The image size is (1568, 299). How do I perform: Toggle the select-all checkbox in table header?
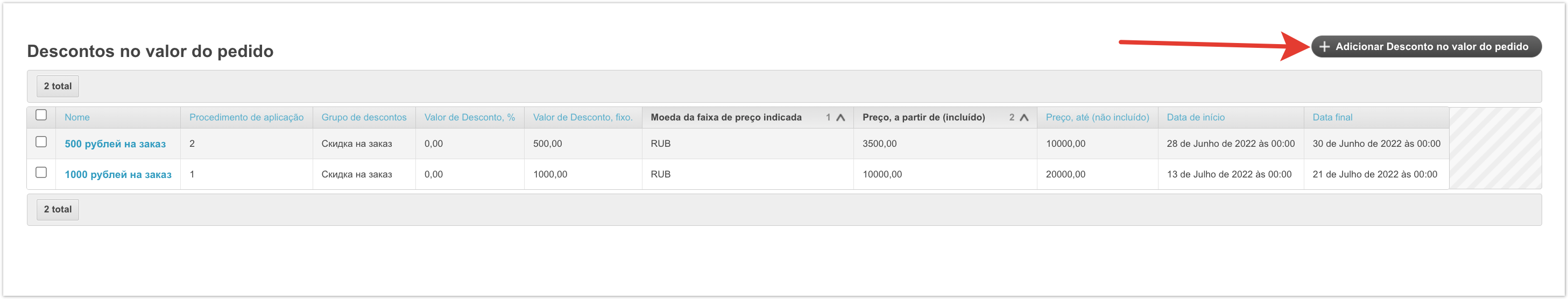pyautogui.click(x=41, y=115)
